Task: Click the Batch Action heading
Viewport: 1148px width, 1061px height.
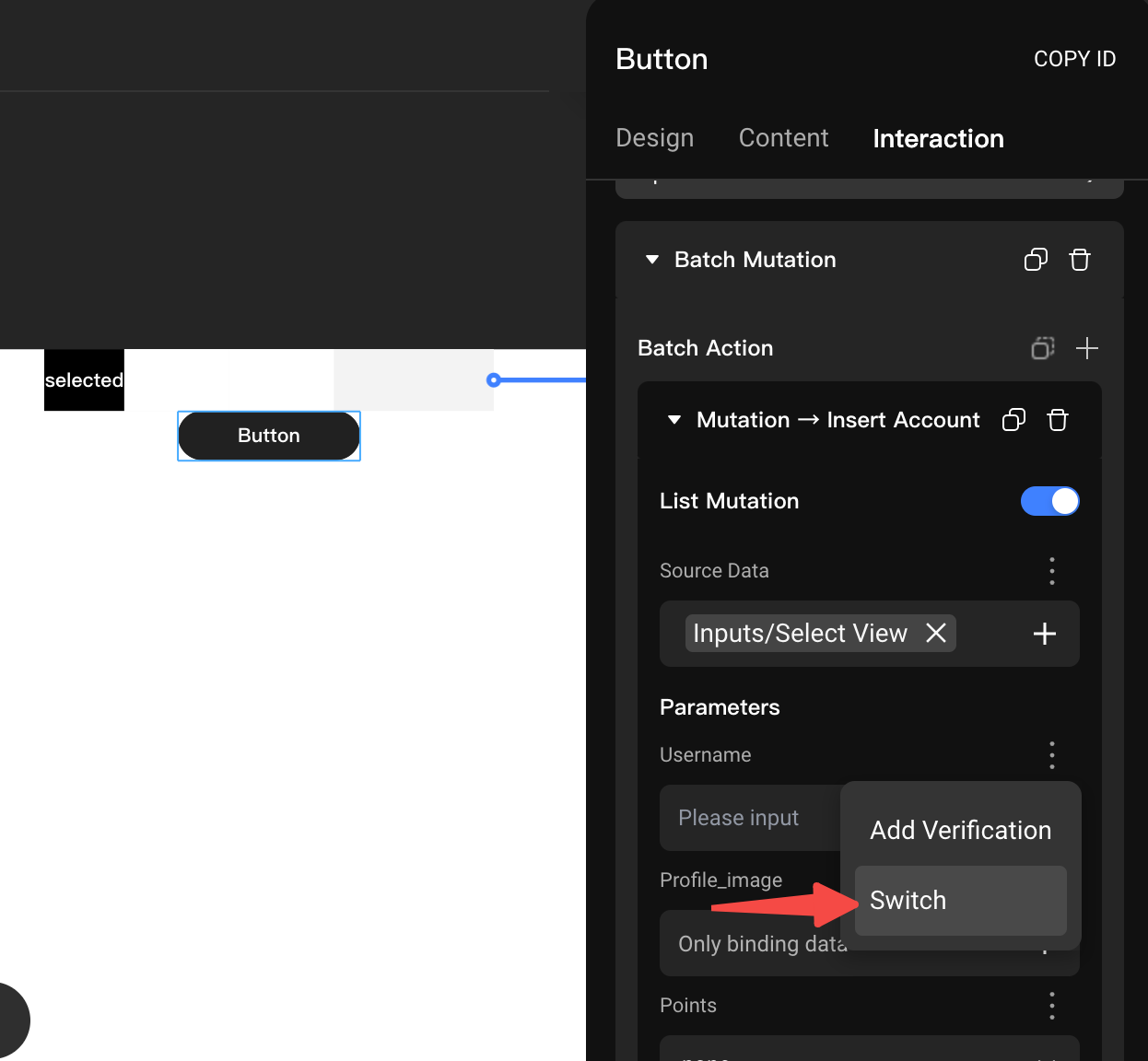Action: click(706, 348)
